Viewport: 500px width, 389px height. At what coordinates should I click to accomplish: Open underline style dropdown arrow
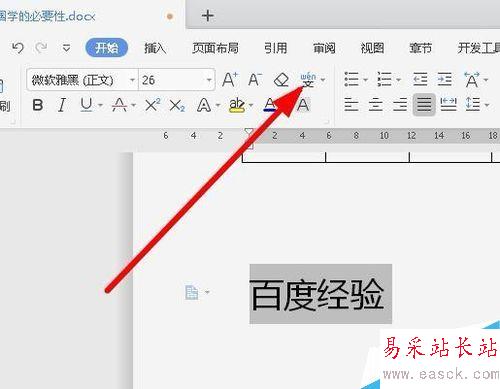tap(100, 105)
